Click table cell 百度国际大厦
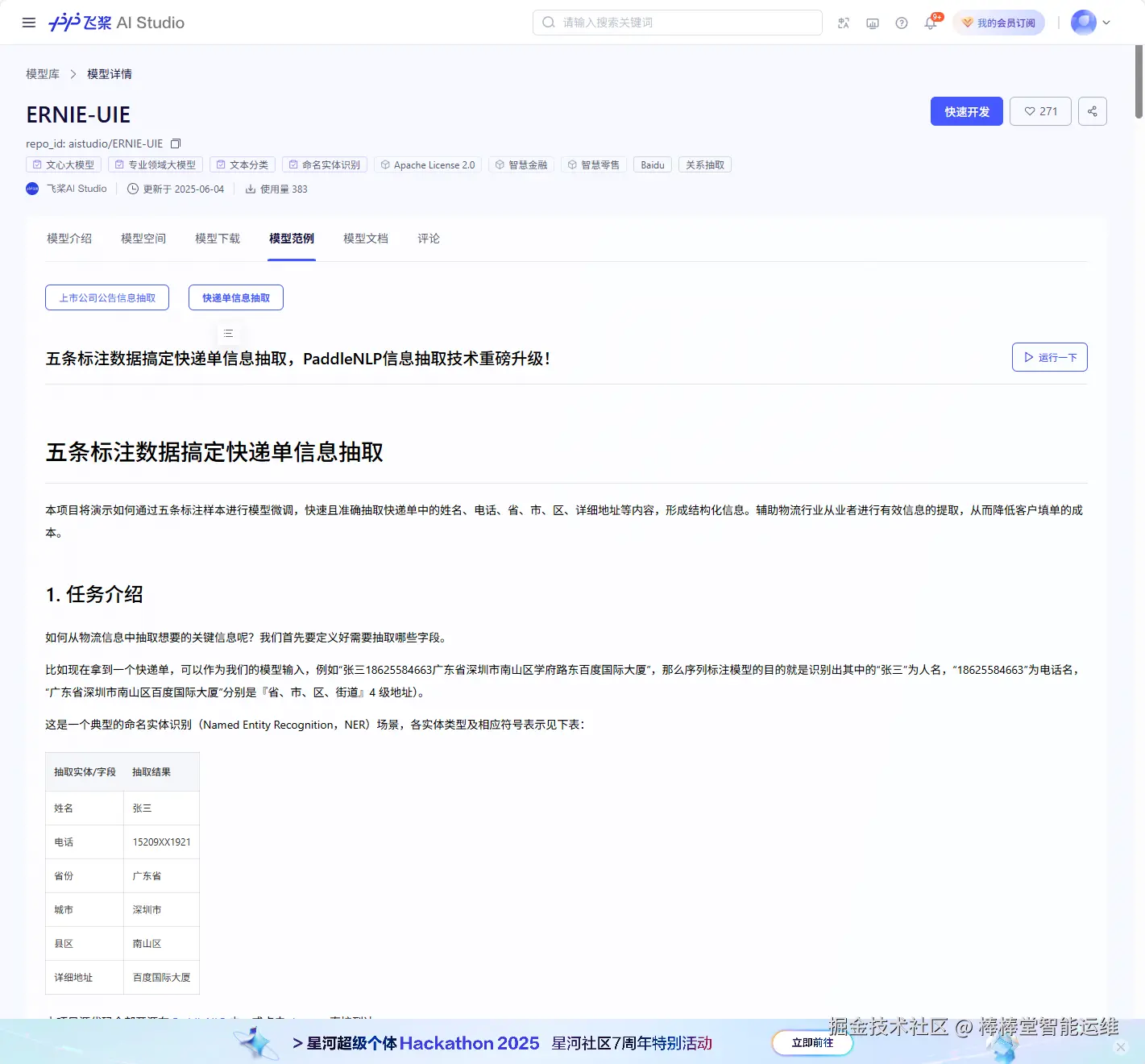1145x1064 pixels. click(161, 977)
